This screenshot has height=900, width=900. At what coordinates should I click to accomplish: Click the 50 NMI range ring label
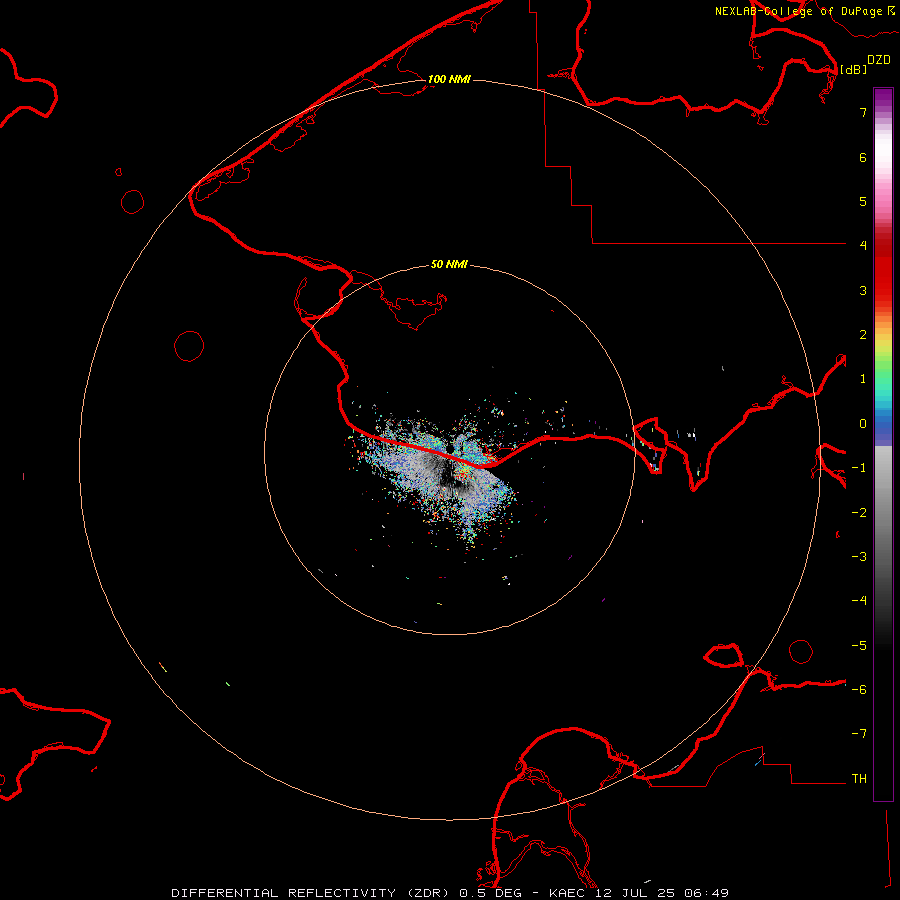click(x=449, y=264)
